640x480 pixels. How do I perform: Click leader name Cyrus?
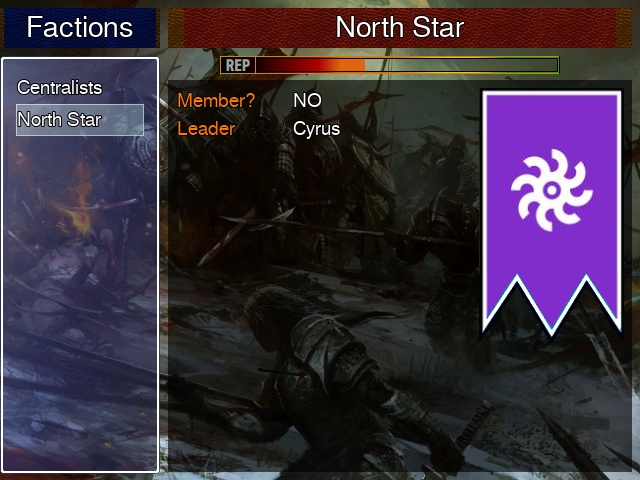pyautogui.click(x=316, y=129)
